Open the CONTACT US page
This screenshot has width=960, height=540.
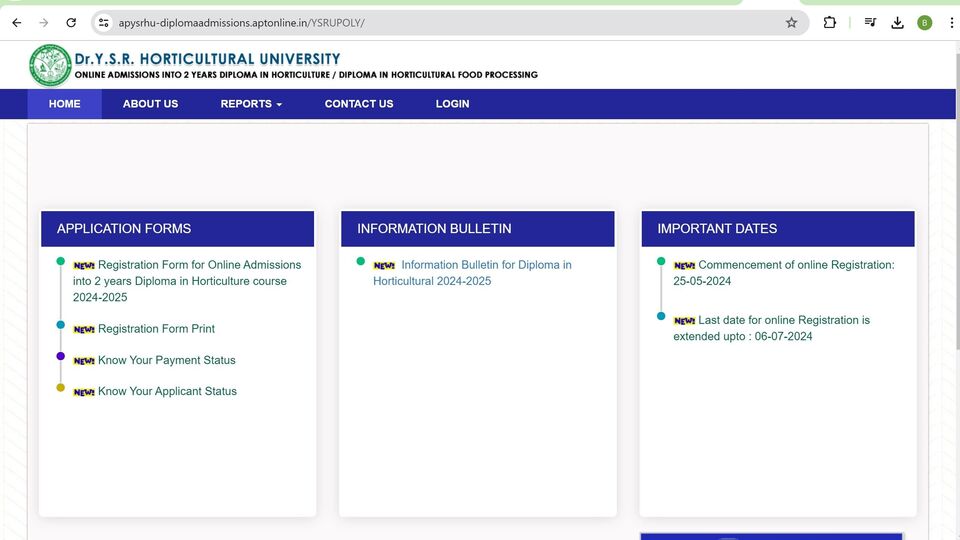click(359, 104)
